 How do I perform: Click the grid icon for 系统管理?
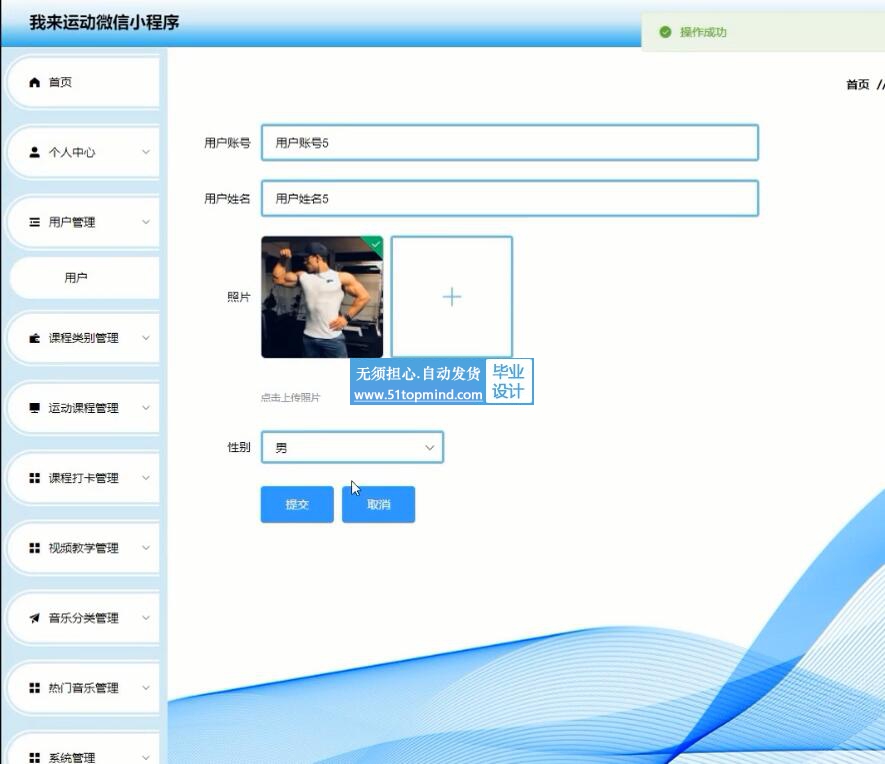tap(34, 757)
